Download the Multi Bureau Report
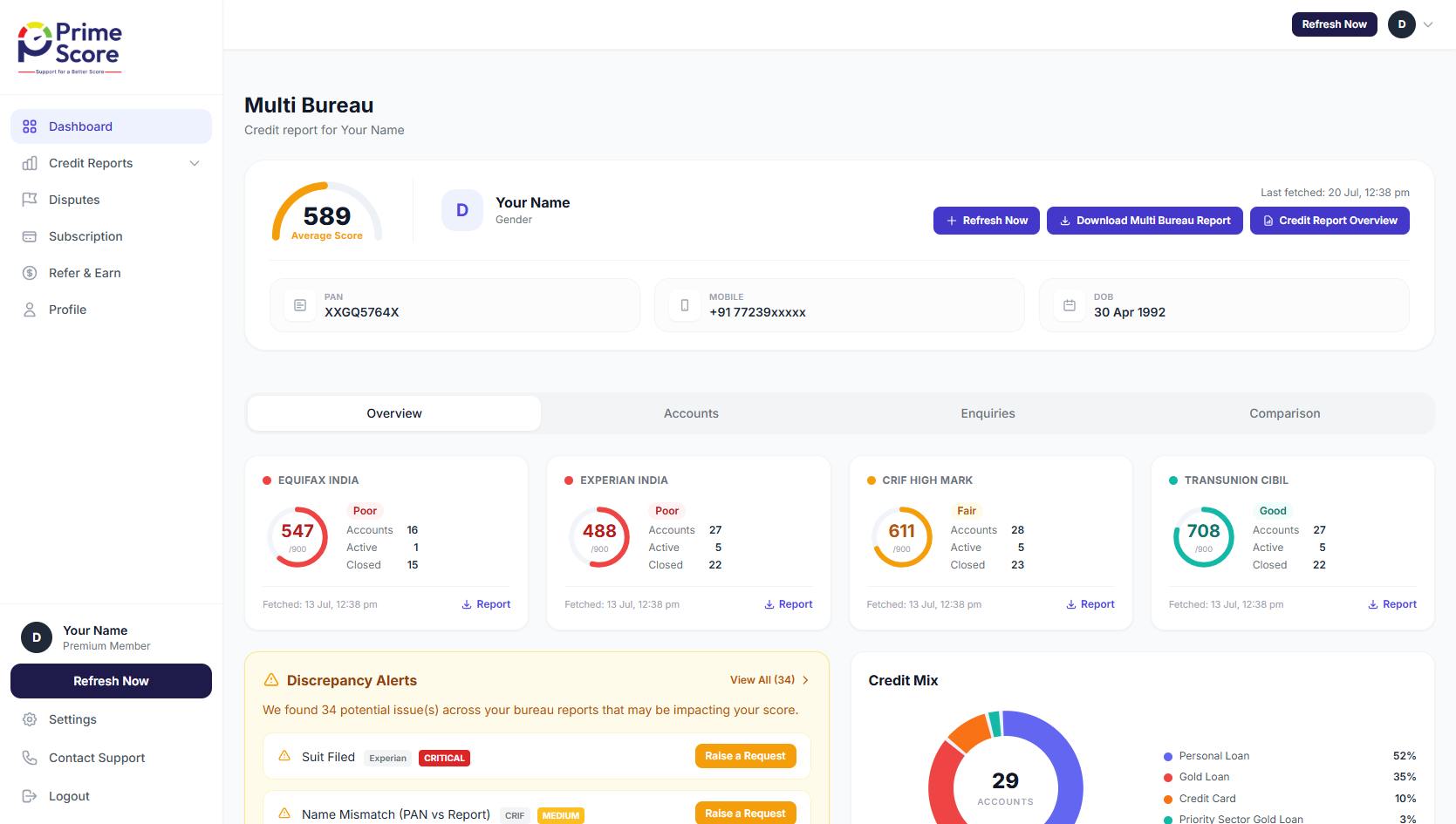Screen dimensions: 1456x824 (1145, 221)
